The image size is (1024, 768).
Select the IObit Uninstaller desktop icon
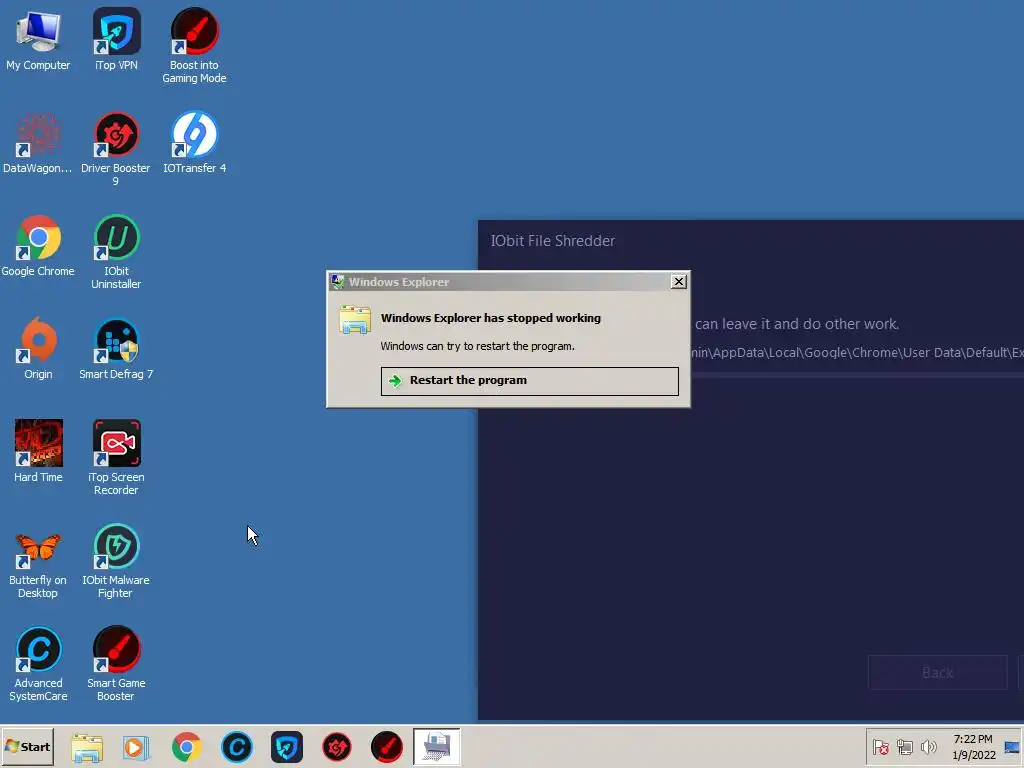(x=116, y=252)
